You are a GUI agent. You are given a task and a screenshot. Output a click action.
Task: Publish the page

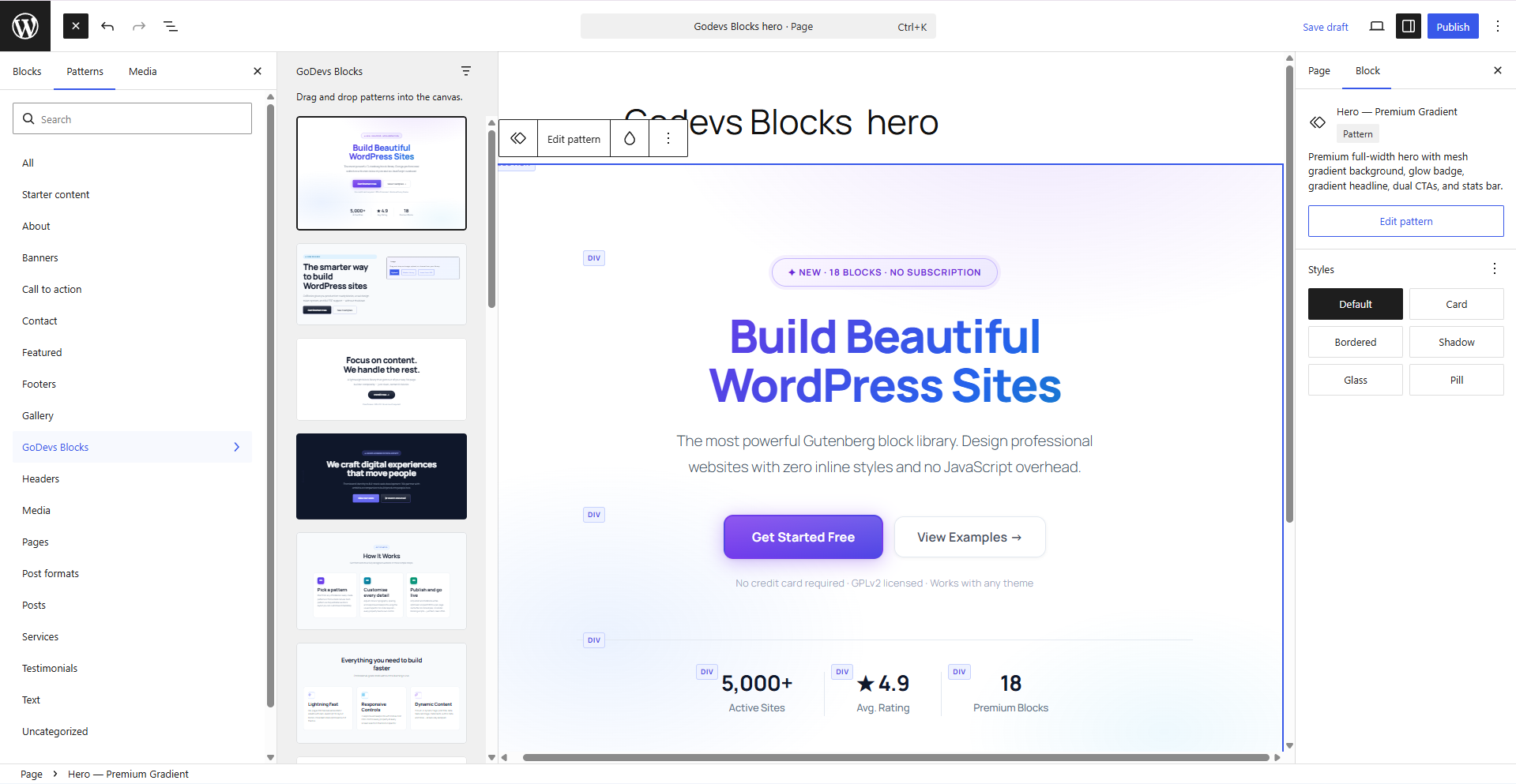pos(1453,26)
